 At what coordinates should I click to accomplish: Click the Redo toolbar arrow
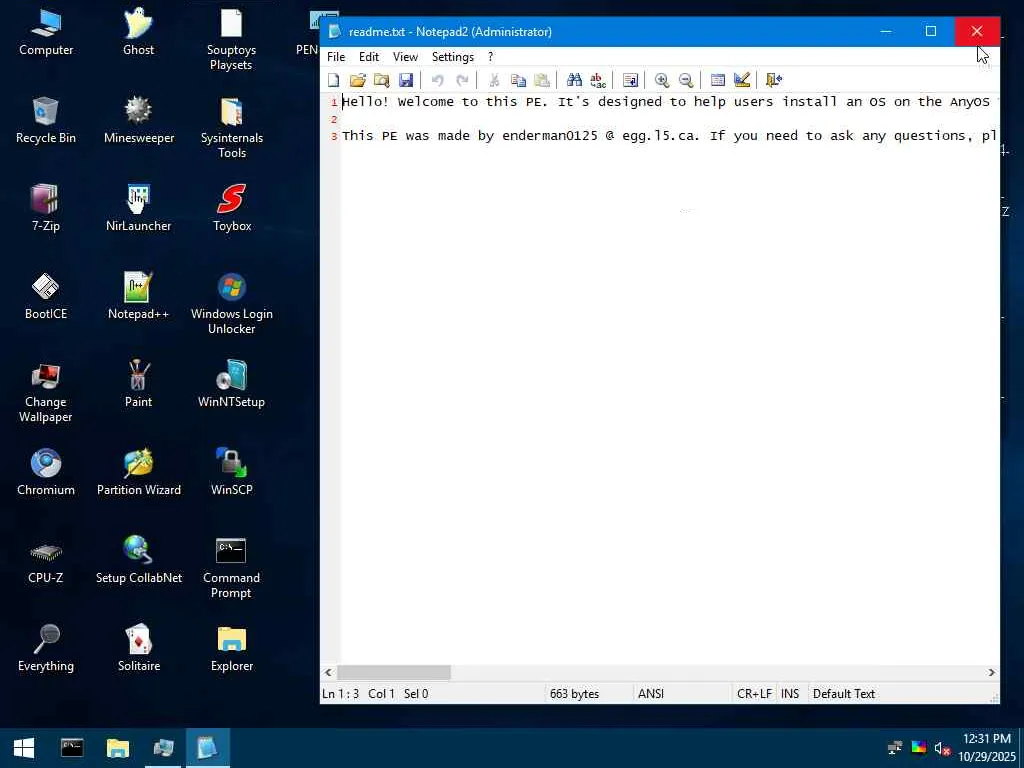462,80
